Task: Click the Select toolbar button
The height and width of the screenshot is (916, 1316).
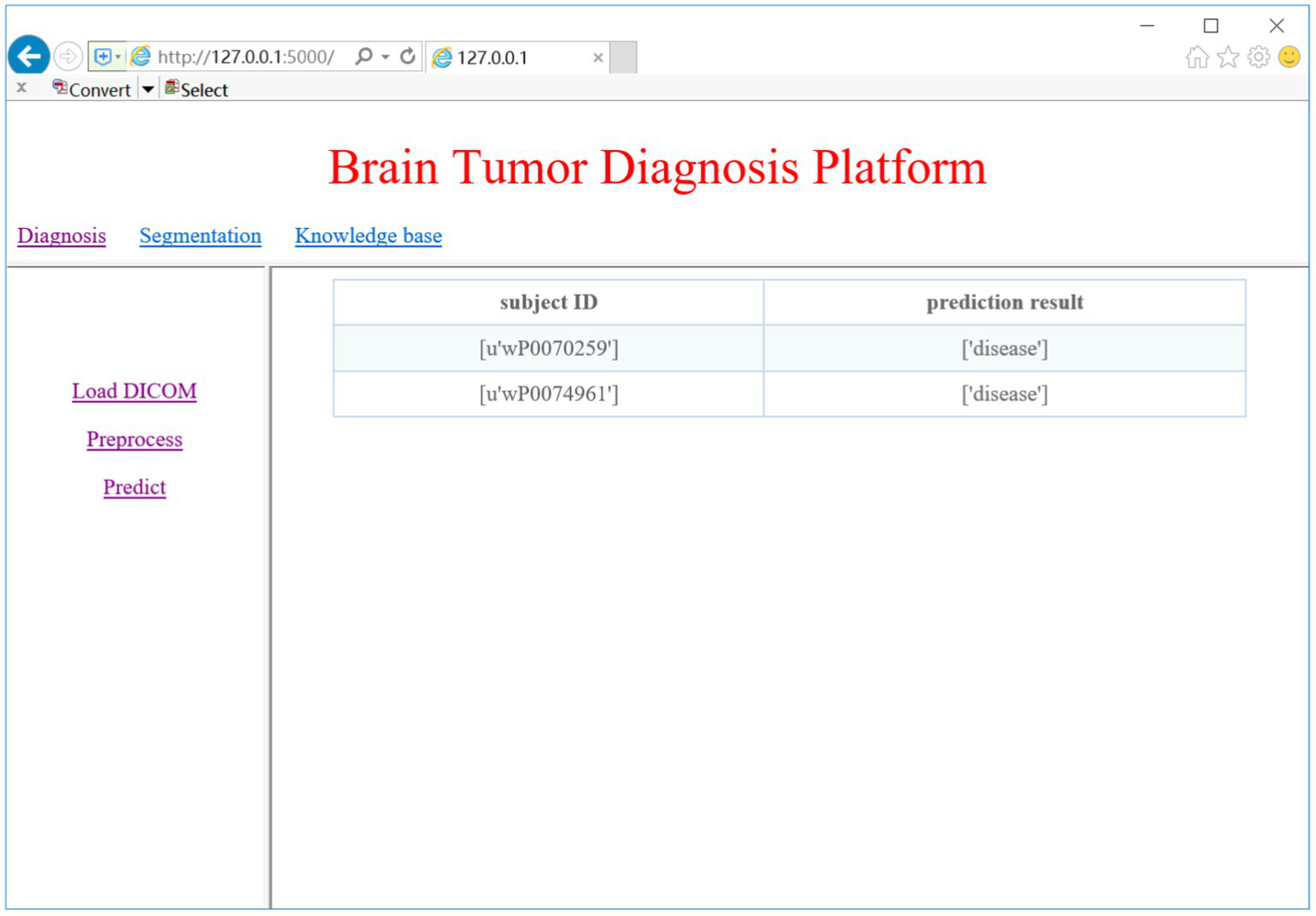Action: pos(196,89)
